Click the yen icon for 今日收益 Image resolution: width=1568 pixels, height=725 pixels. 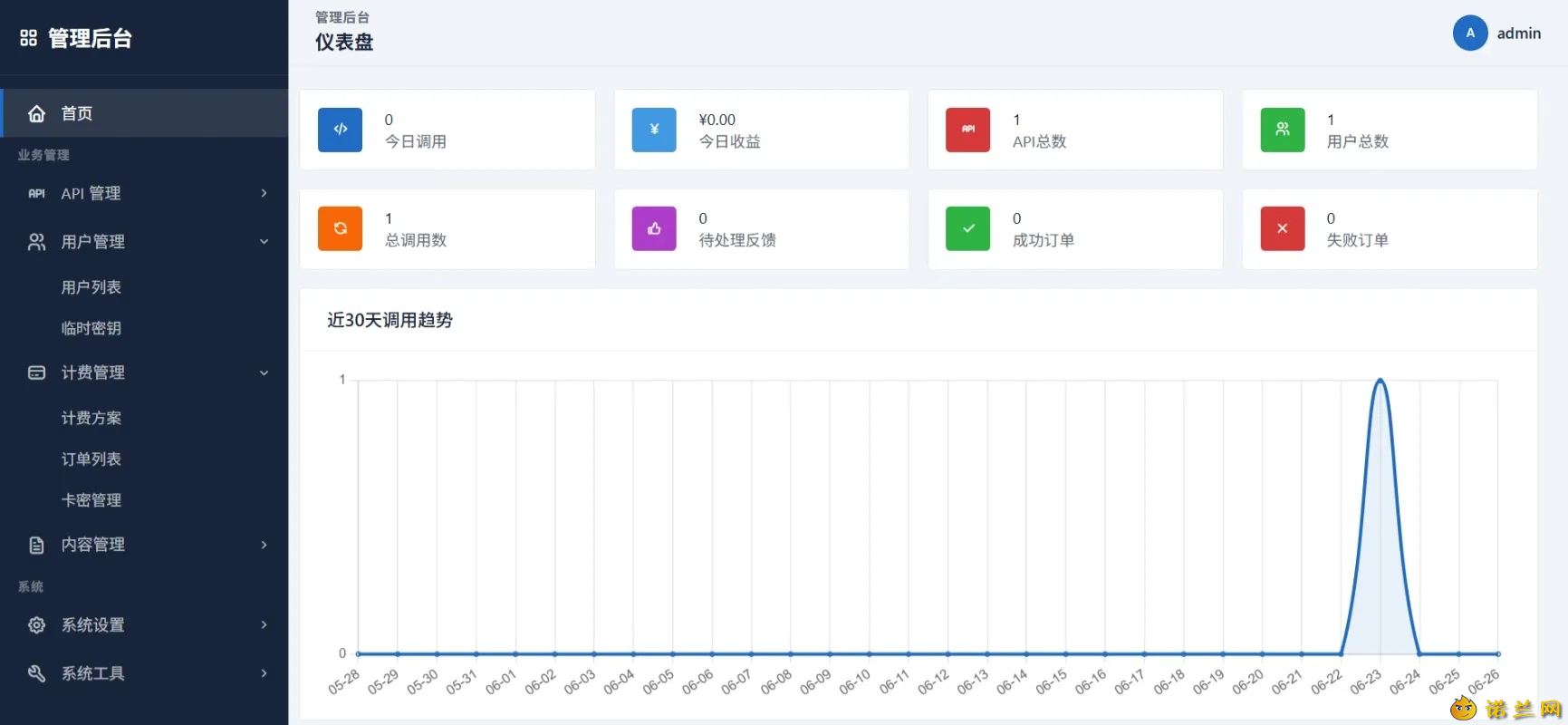click(654, 130)
